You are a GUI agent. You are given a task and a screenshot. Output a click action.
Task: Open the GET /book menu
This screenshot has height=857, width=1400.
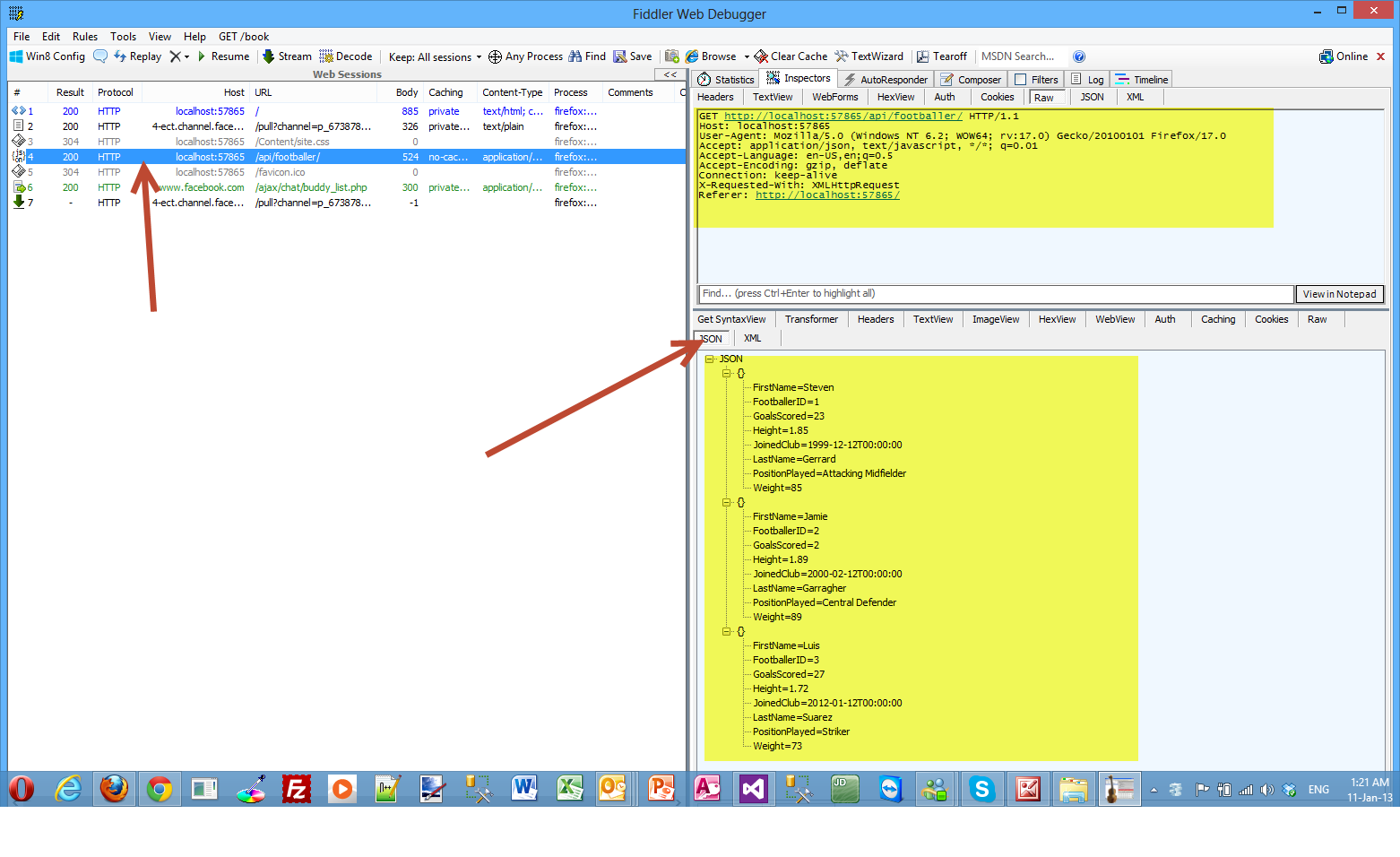244,37
